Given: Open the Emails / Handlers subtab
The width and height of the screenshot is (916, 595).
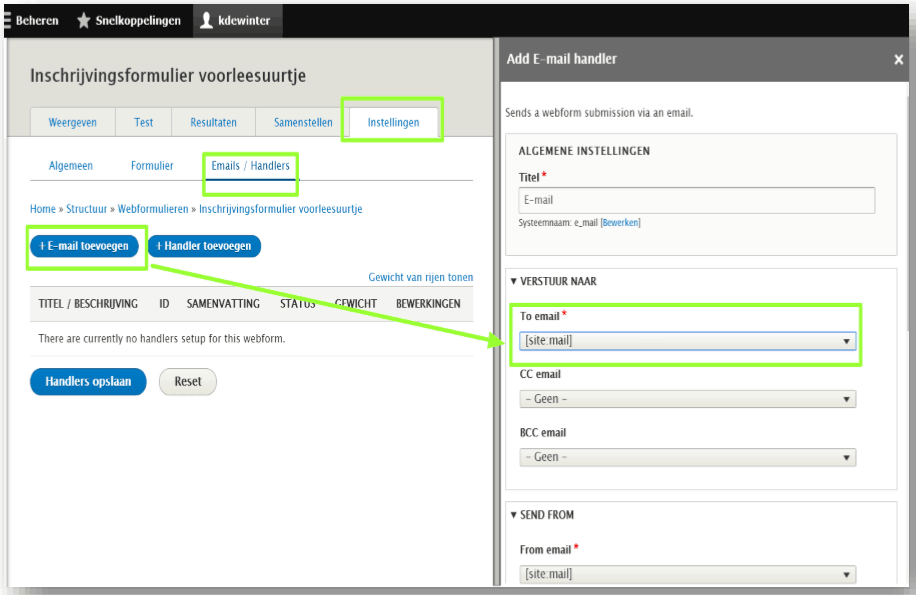Looking at the screenshot, I should click(250, 166).
